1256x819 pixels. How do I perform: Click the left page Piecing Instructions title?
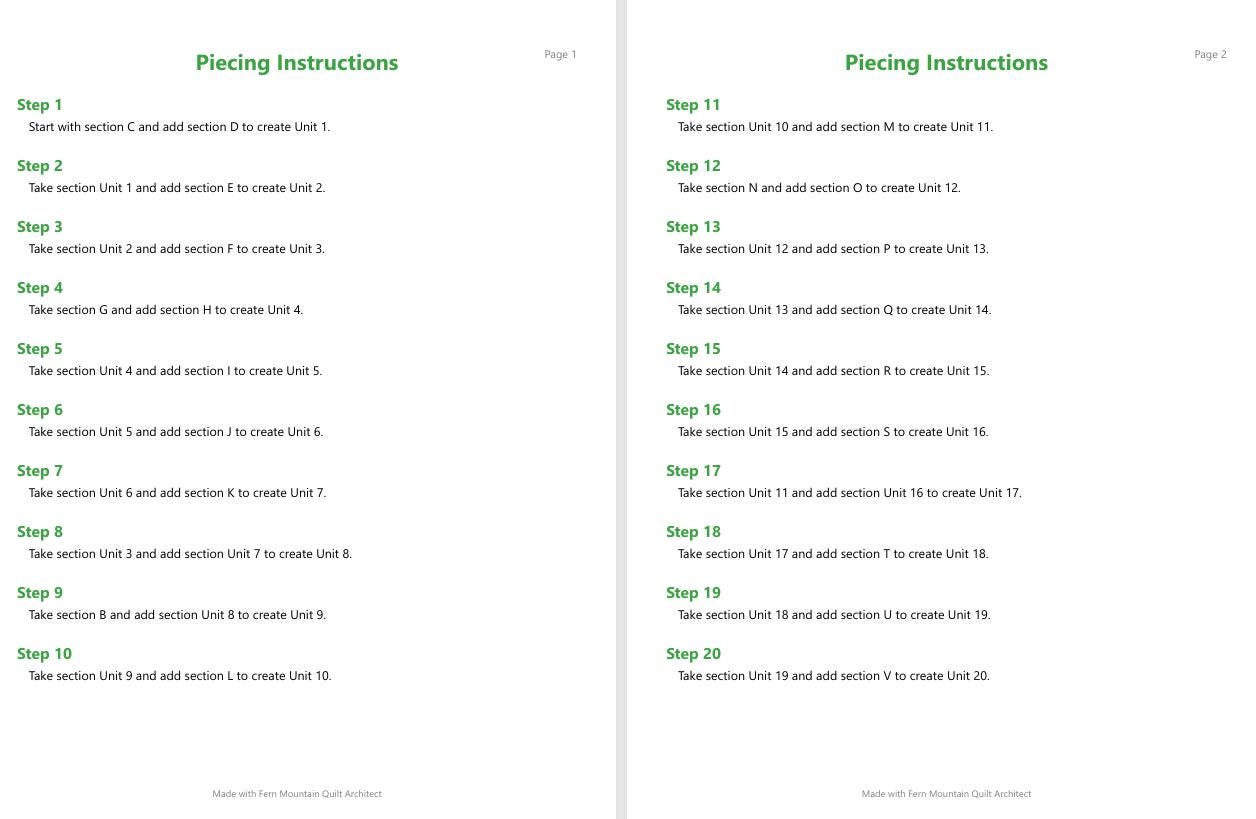click(297, 63)
